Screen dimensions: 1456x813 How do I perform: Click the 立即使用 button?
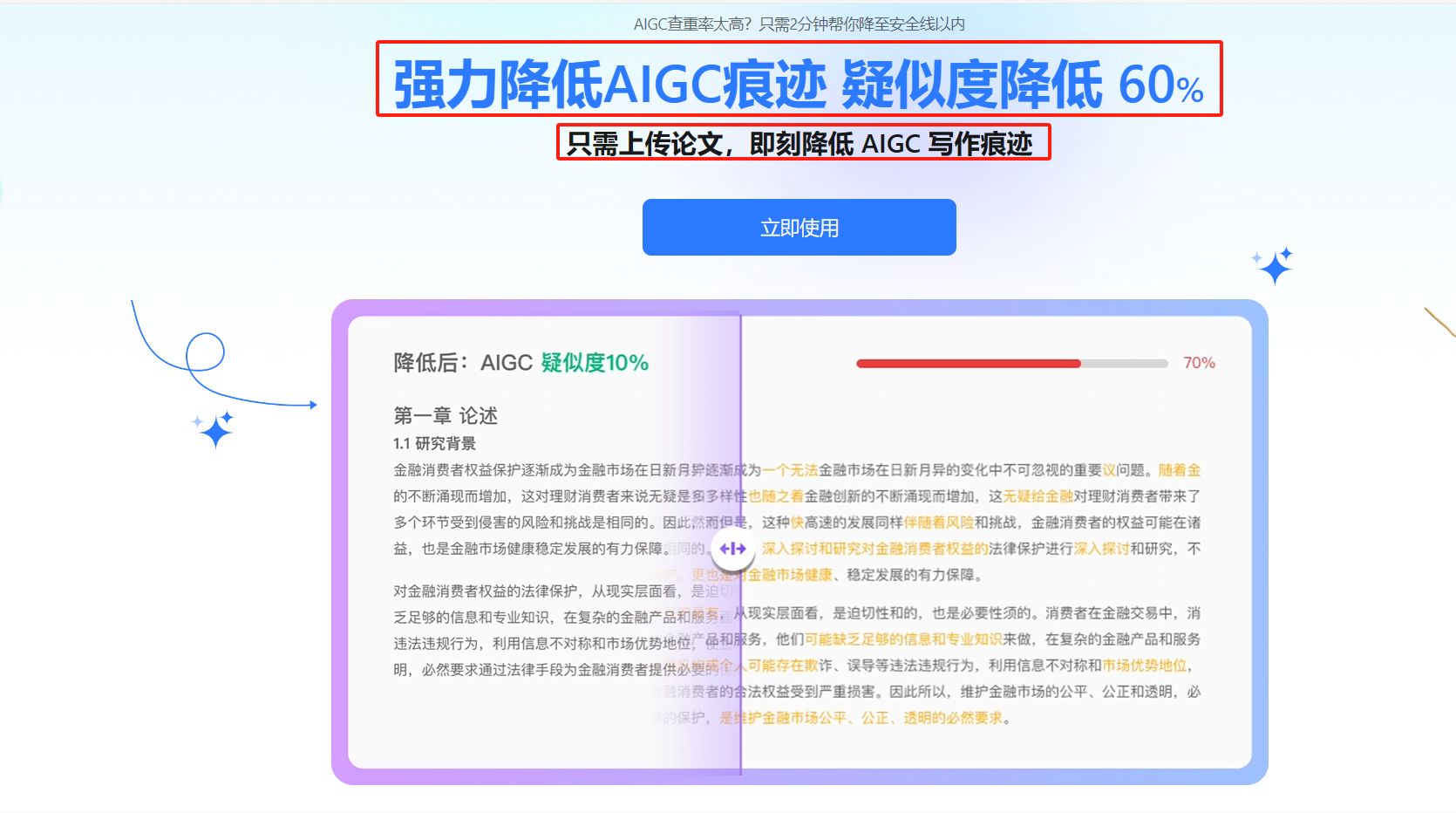[x=799, y=228]
